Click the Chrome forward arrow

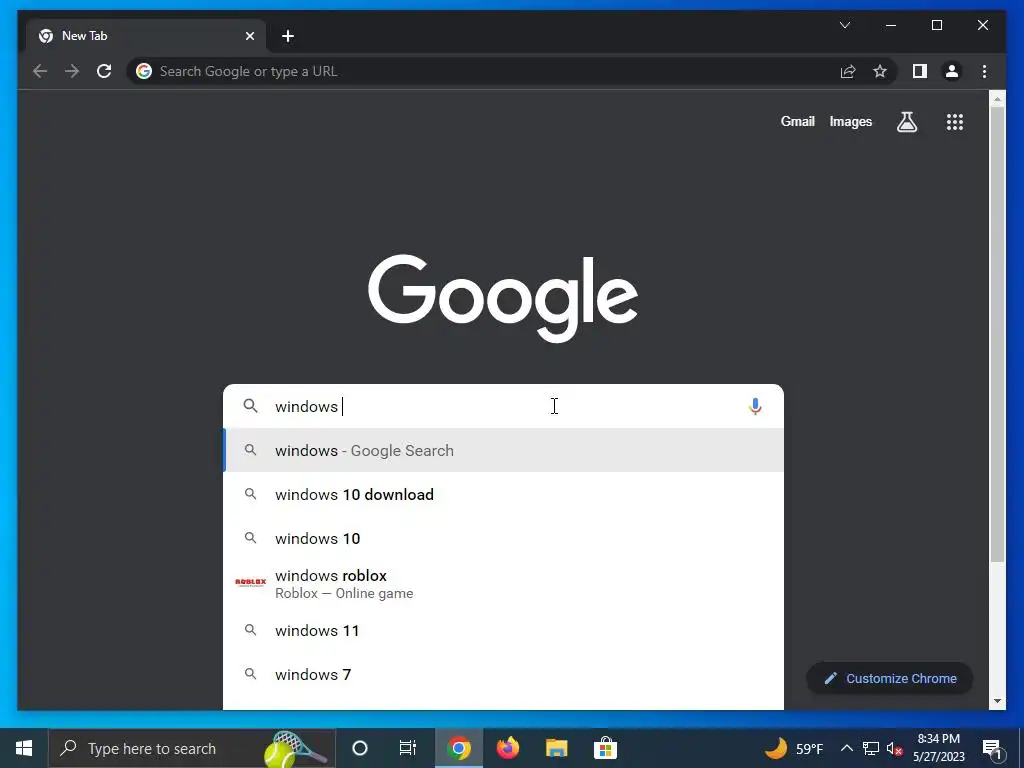pos(72,71)
